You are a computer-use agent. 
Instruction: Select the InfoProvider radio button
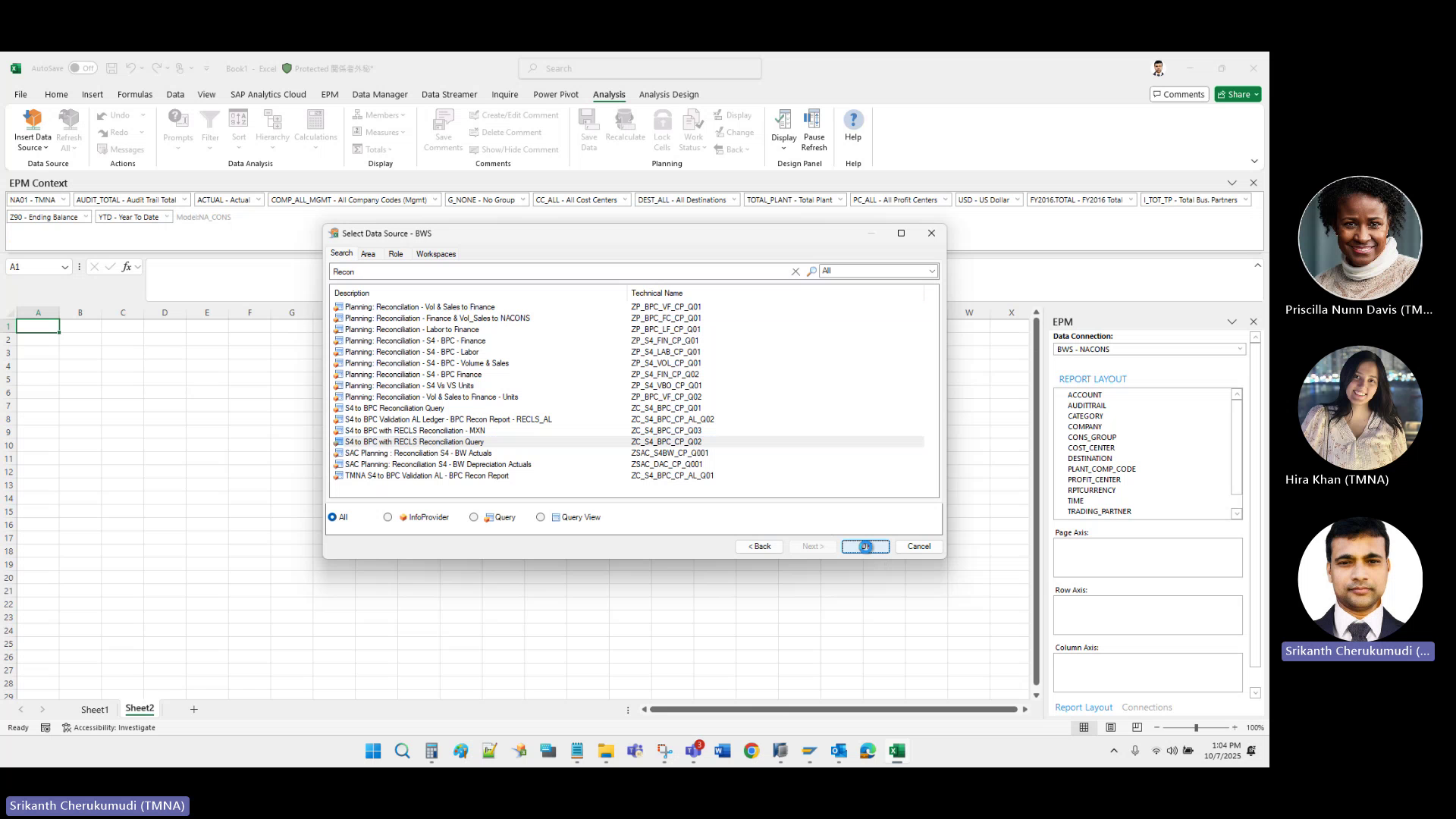(388, 516)
